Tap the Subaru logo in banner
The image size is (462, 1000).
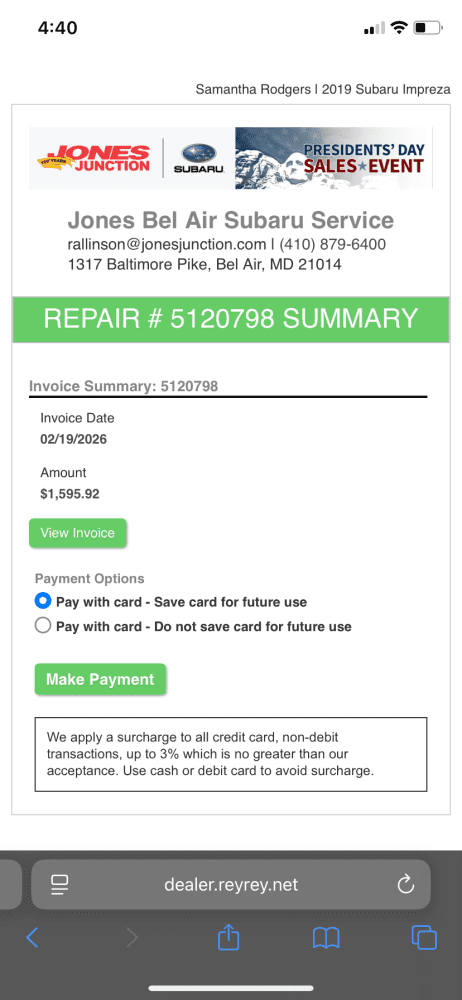(199, 158)
